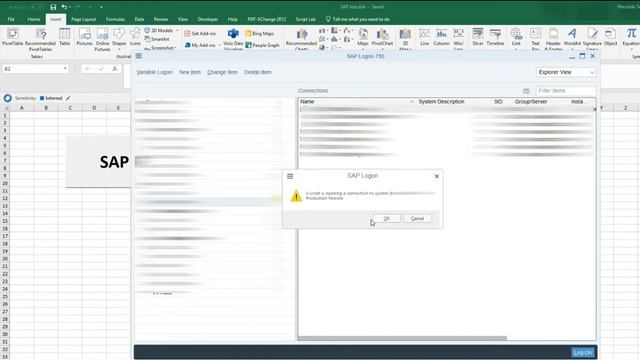Expand the Screenshot dropdown
Image resolution: width=640 pixels, height=360 pixels.
click(x=176, y=48)
